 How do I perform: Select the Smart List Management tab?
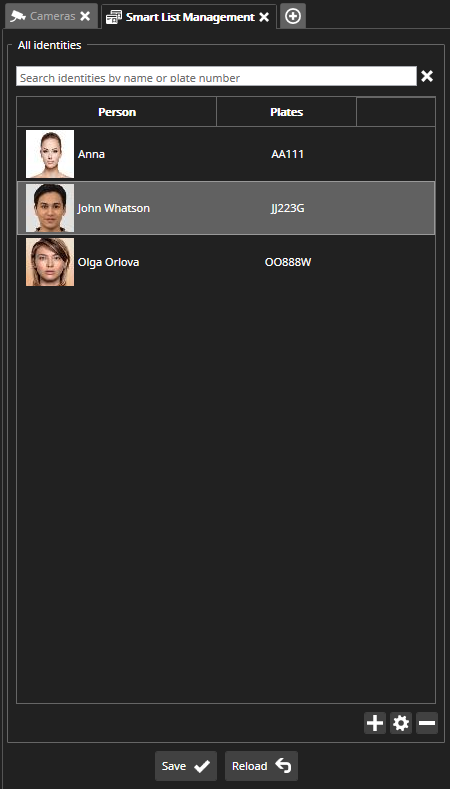pyautogui.click(x=189, y=17)
